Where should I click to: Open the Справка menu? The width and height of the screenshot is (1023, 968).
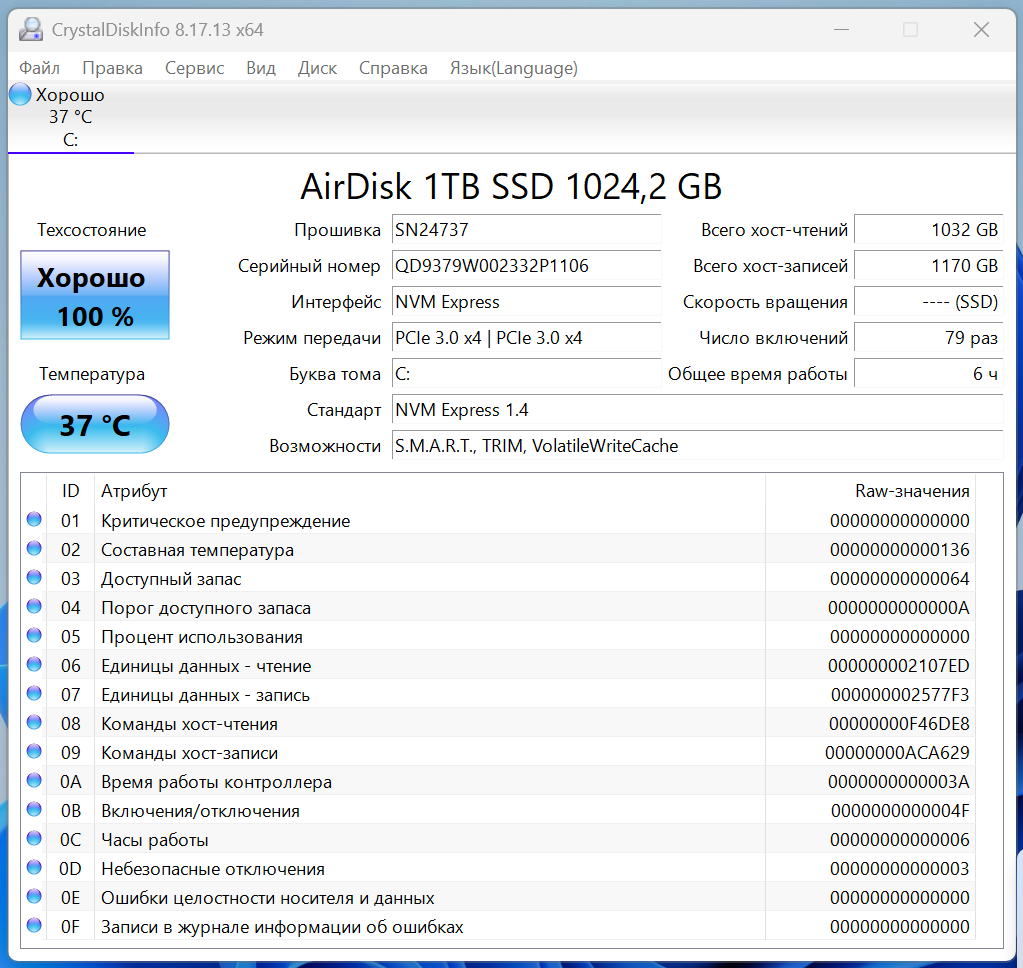click(x=393, y=68)
